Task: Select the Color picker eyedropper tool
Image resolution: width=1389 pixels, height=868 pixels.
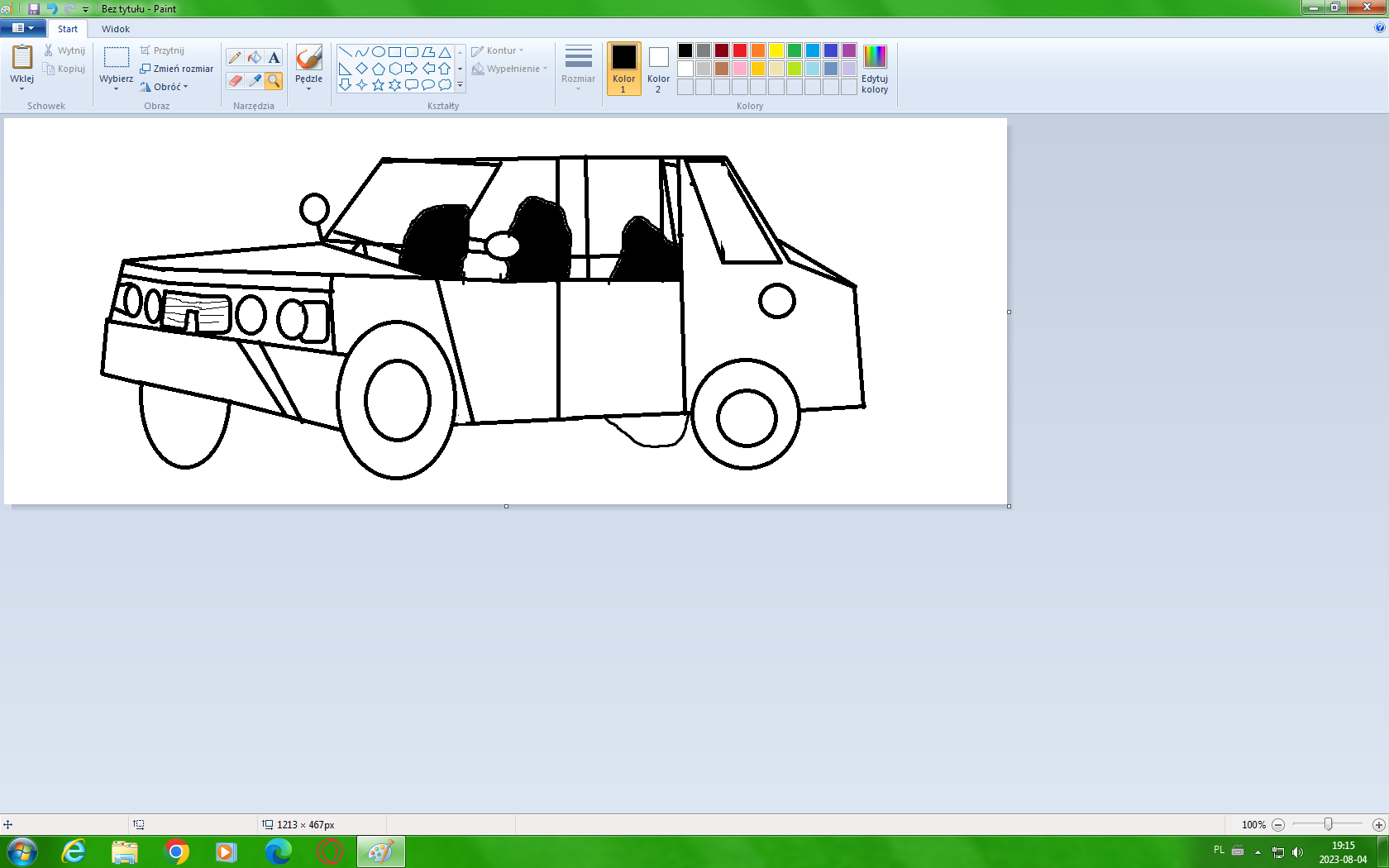Action: [255, 81]
